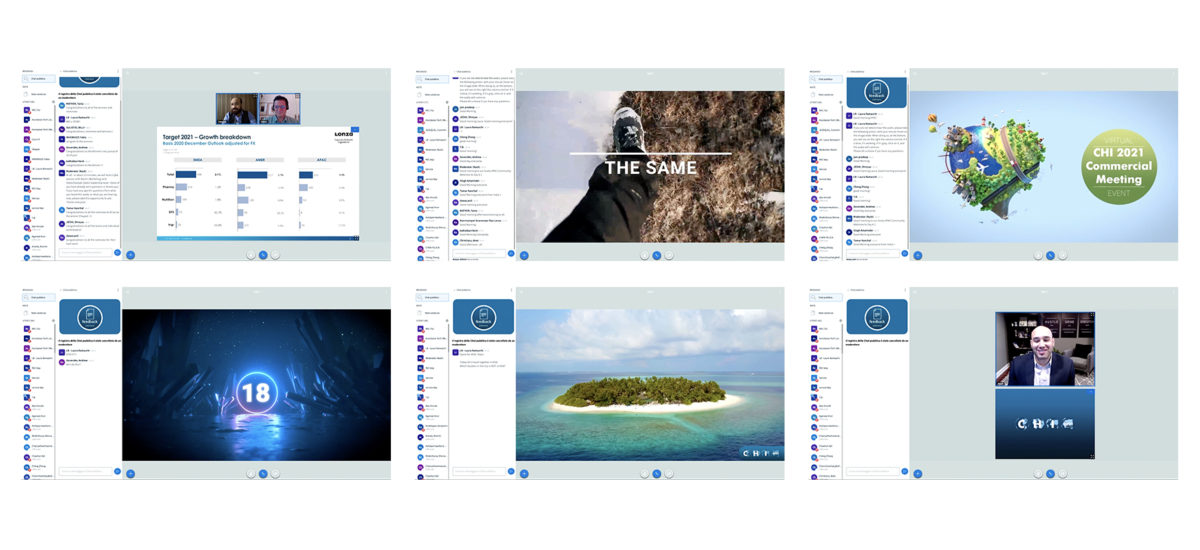Click the grey button right of the call button under the island video
The width and height of the screenshot is (1200, 550).
pos(670,473)
